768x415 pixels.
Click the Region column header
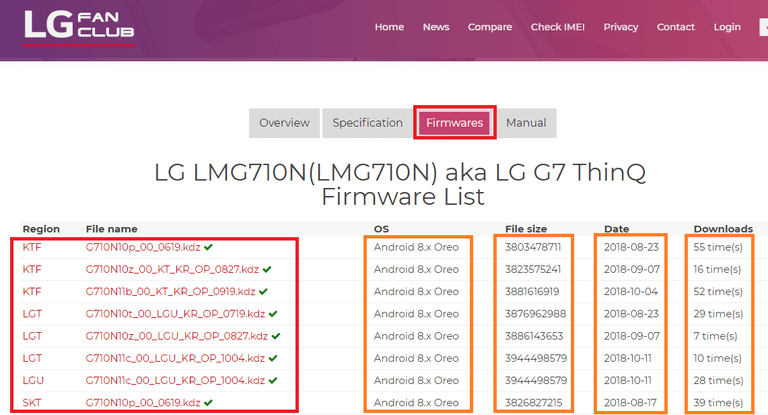pos(41,229)
